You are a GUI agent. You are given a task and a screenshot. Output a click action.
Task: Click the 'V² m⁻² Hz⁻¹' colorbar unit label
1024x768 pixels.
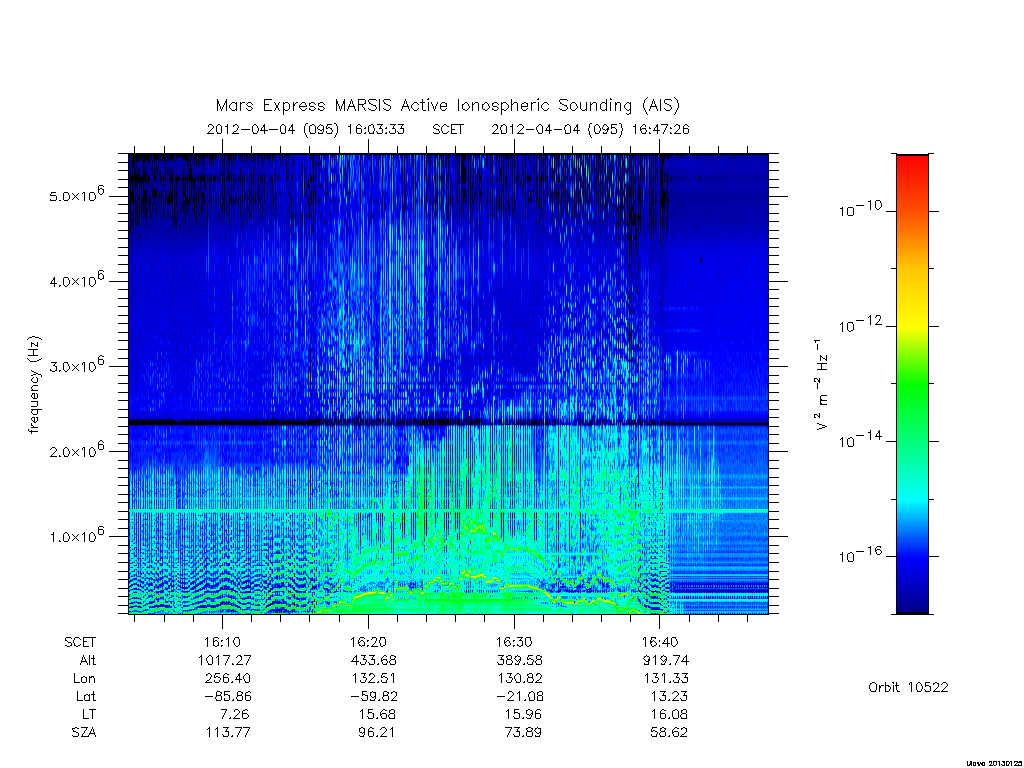click(822, 384)
